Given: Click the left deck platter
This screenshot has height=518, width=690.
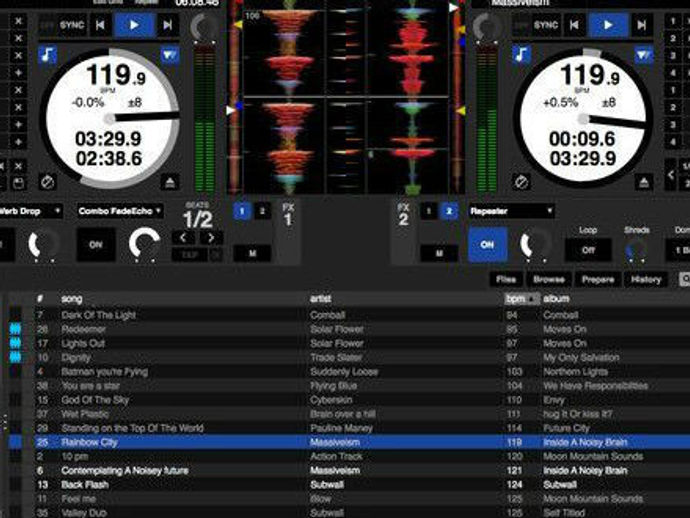Looking at the screenshot, I should (109, 118).
